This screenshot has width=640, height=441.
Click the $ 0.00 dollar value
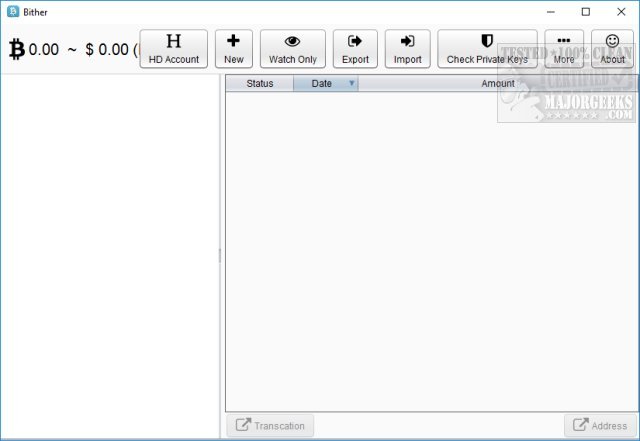pos(107,49)
